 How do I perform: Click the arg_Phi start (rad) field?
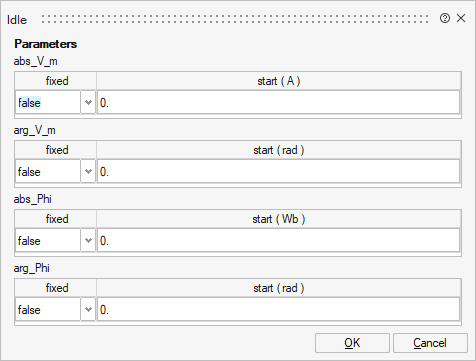tap(278, 309)
